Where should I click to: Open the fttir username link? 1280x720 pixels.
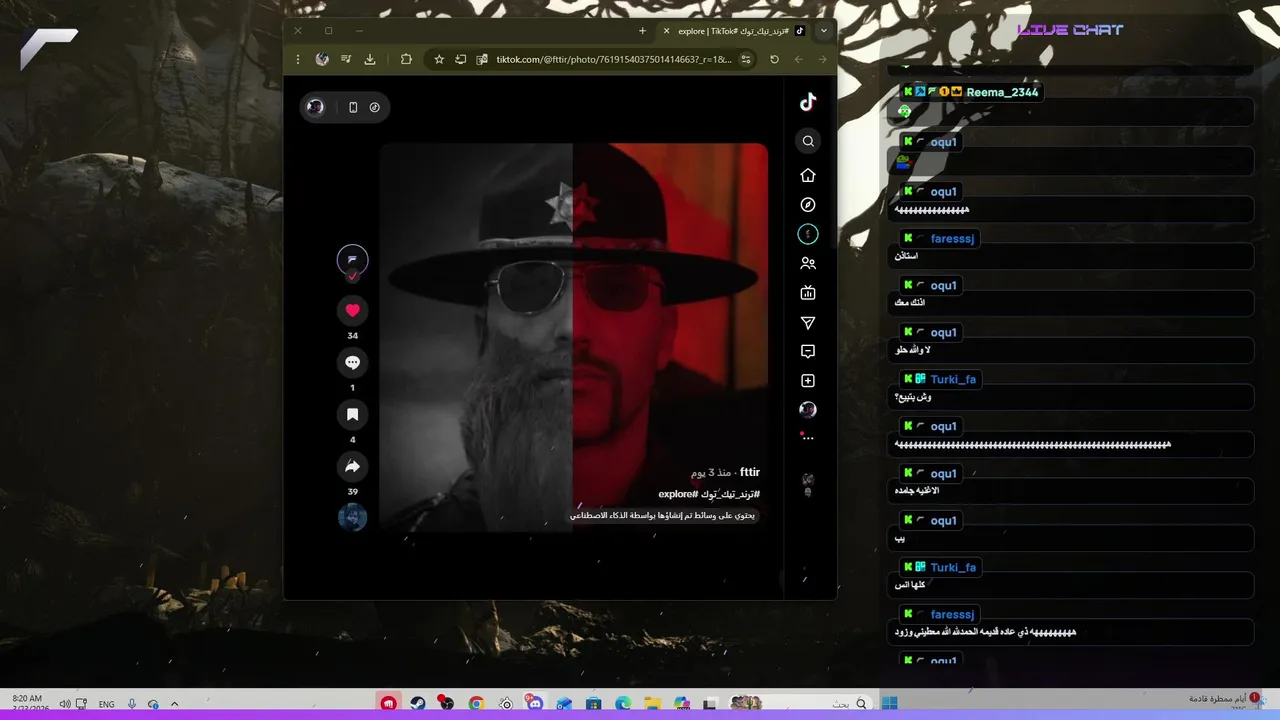750,472
